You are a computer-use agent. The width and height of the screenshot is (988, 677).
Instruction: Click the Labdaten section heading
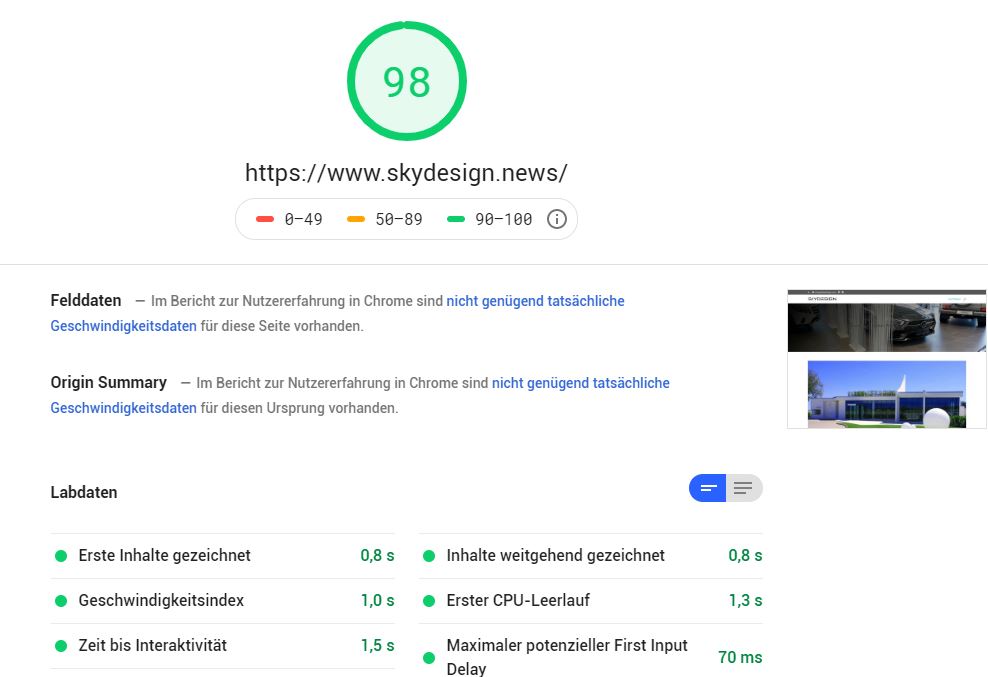(84, 492)
